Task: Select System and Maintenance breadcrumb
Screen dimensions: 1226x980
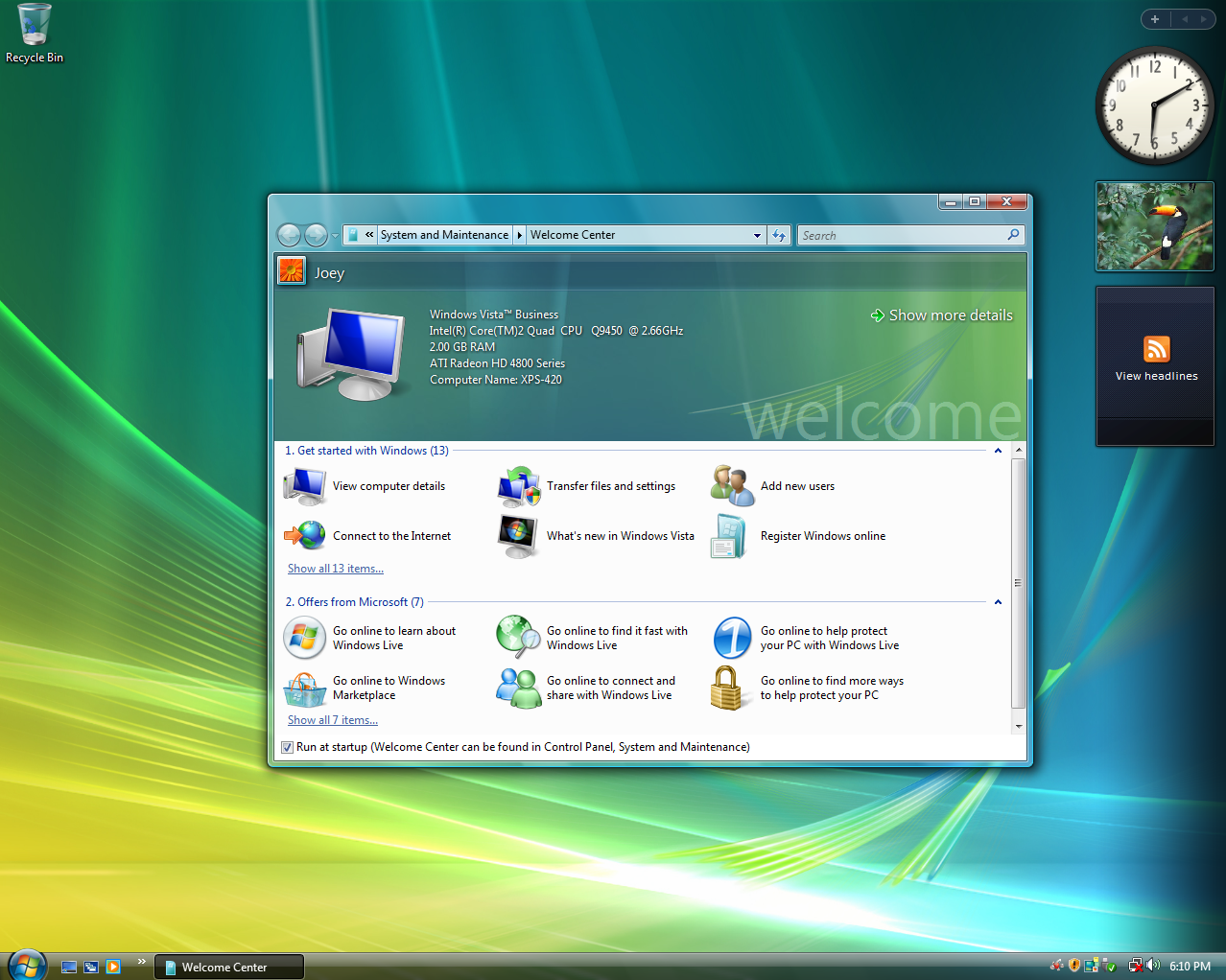Action: [x=444, y=235]
